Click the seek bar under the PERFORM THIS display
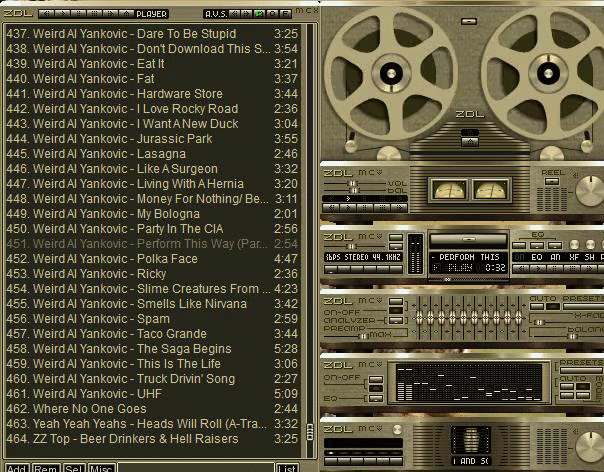Screen dimensions: 604x472 pos(469,279)
